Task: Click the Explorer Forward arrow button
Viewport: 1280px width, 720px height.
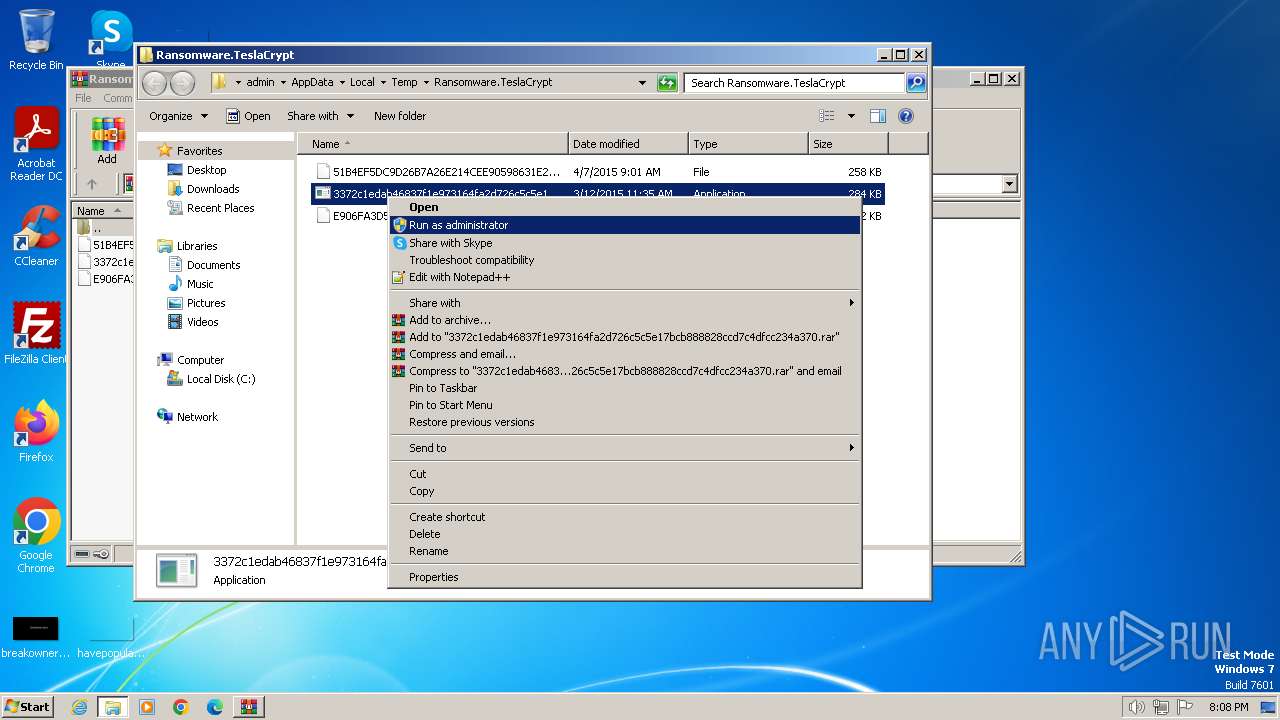Action: 182,83
